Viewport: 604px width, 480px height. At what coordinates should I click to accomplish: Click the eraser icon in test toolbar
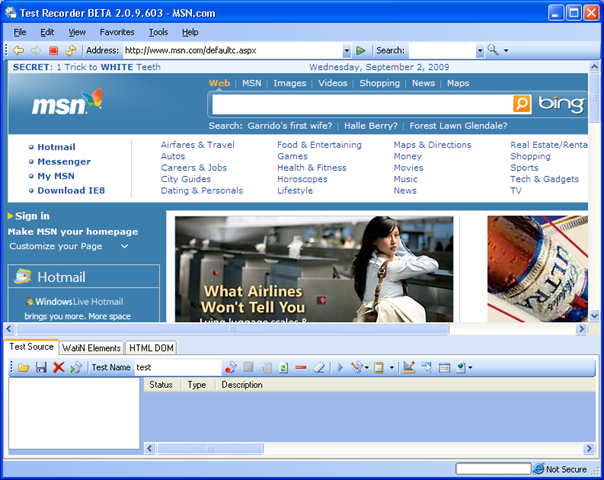click(x=319, y=368)
